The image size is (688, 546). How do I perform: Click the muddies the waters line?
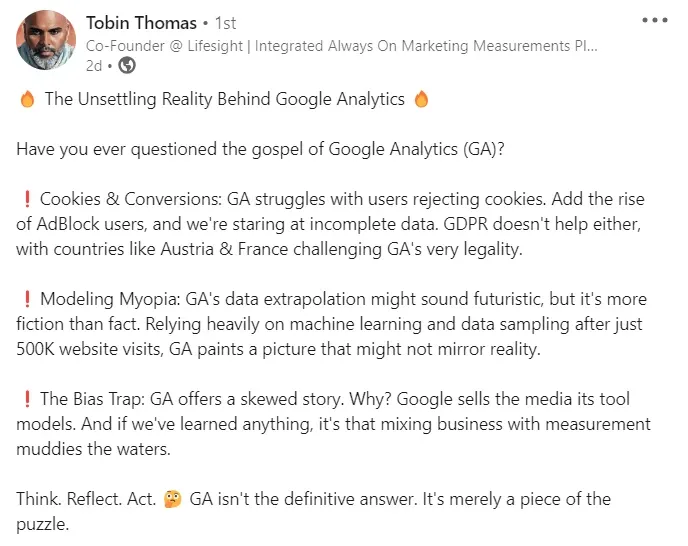coord(93,449)
